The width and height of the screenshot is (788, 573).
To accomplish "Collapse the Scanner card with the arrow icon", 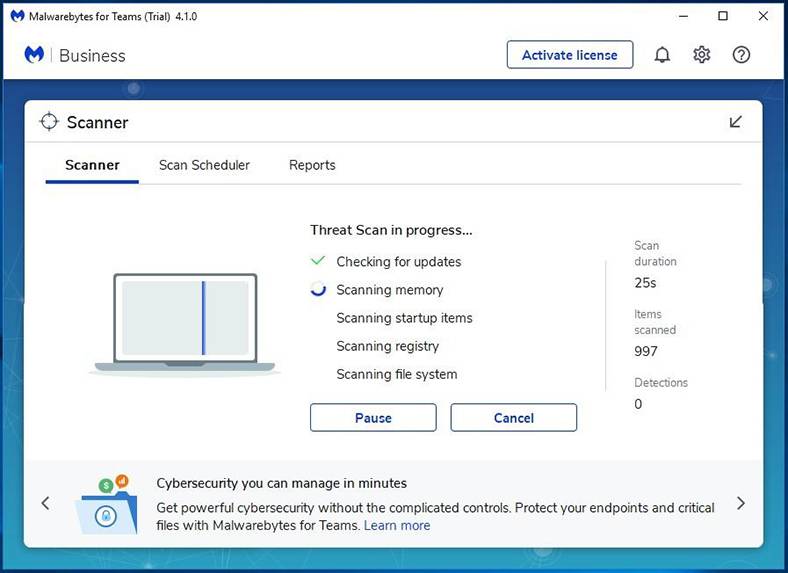I will pyautogui.click(x=735, y=122).
